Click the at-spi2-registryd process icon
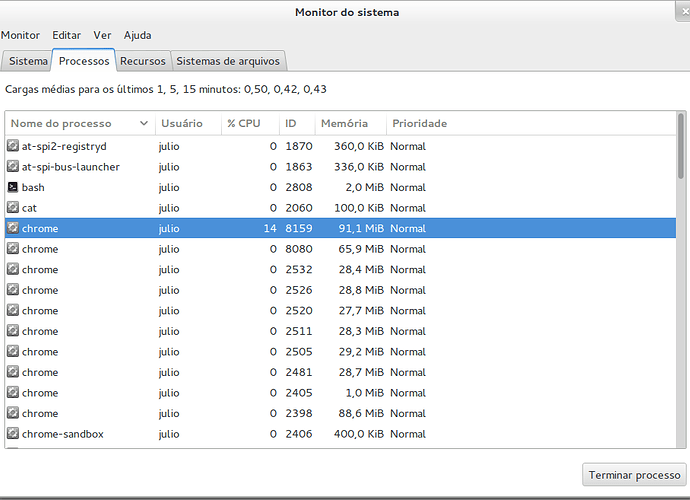 click(13, 146)
